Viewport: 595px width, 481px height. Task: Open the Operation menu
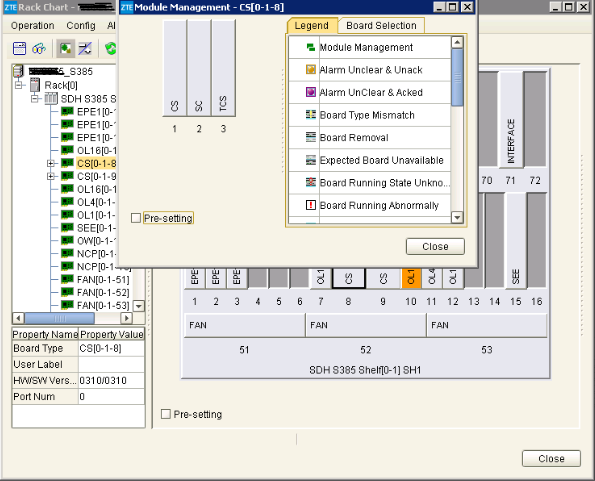coord(33,25)
